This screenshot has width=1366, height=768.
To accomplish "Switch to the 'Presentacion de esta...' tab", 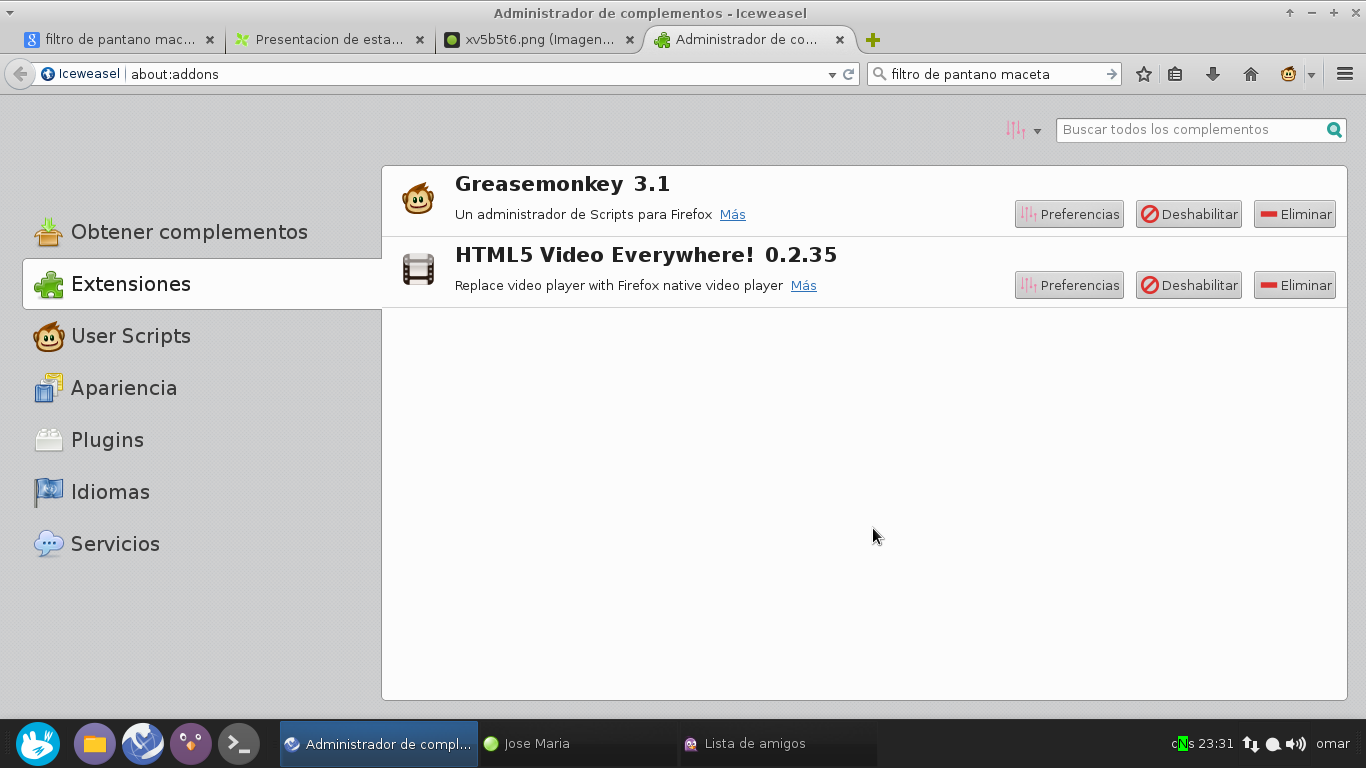I will (x=329, y=40).
